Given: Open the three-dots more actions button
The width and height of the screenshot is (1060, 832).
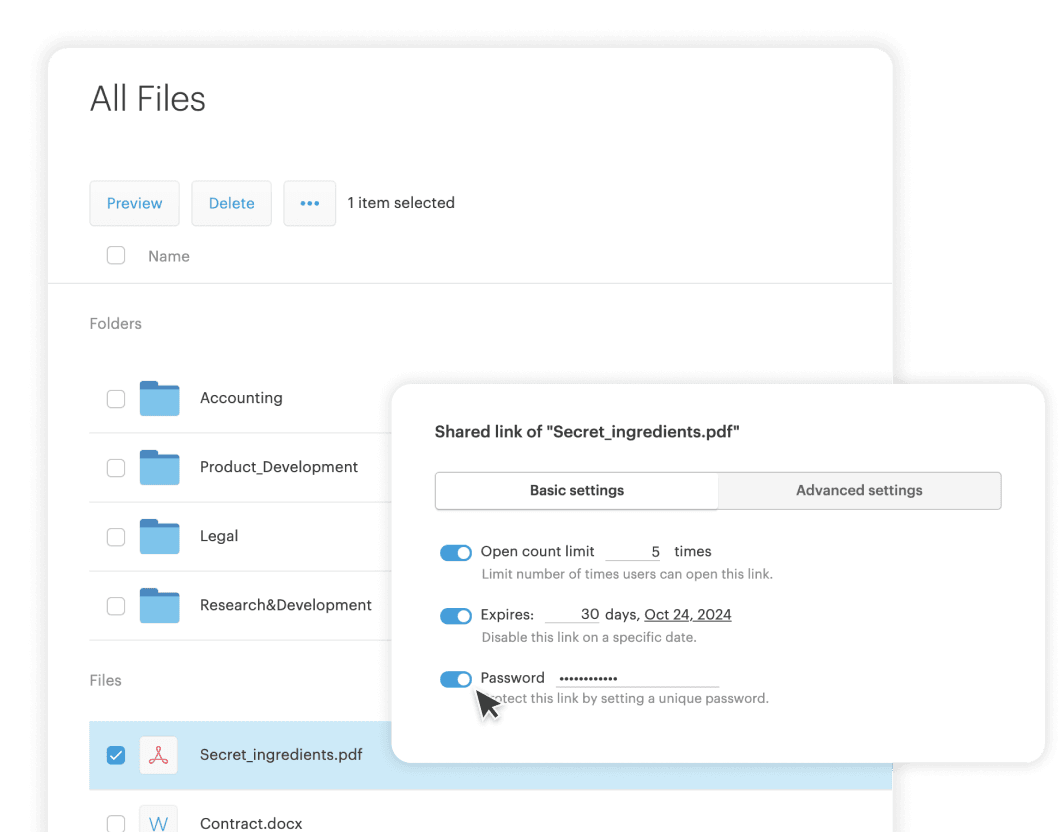Looking at the screenshot, I should pyautogui.click(x=310, y=203).
